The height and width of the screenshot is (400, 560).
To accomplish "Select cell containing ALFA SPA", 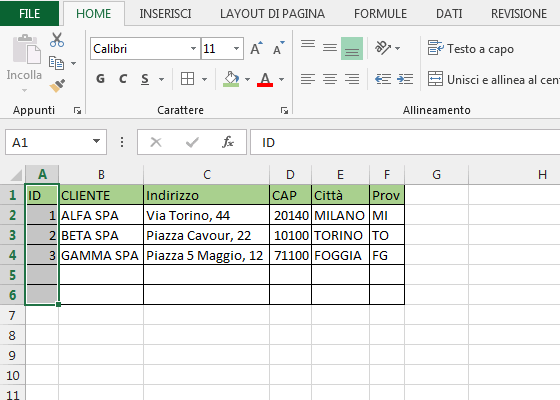I will click(101, 215).
